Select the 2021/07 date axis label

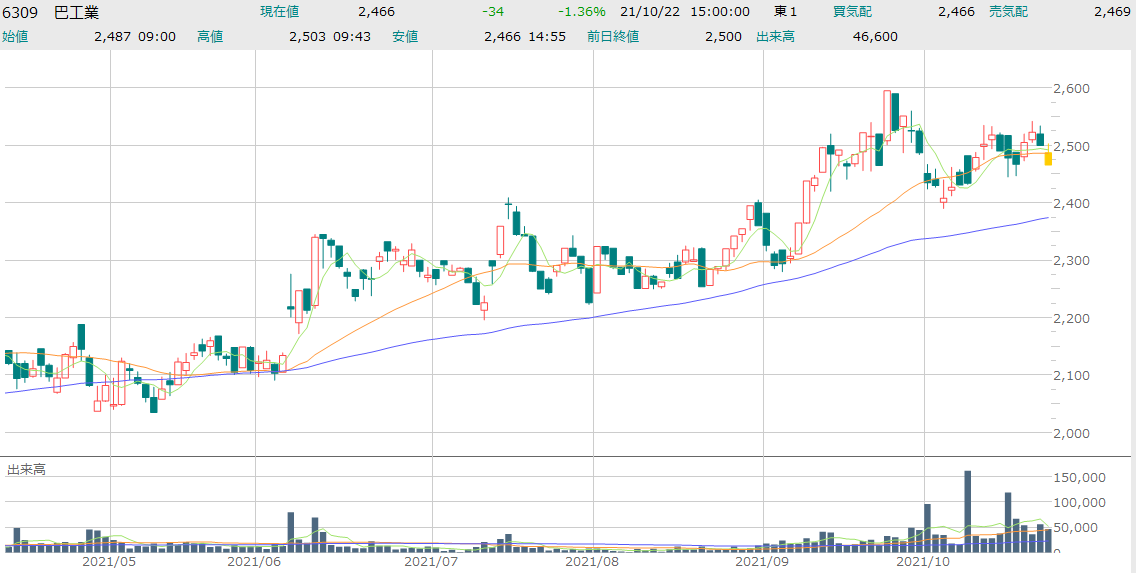pyautogui.click(x=431, y=562)
